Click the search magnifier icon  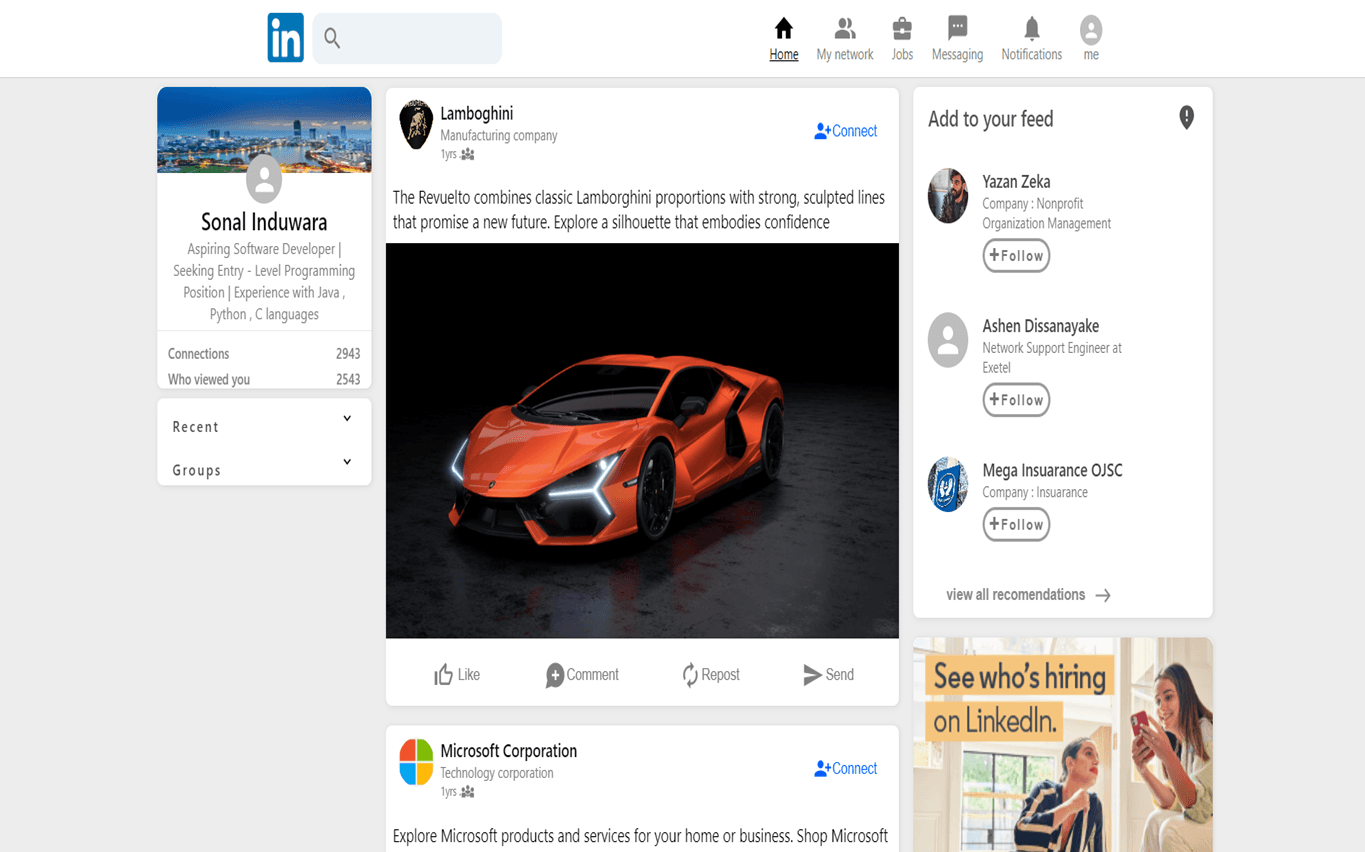(x=332, y=38)
